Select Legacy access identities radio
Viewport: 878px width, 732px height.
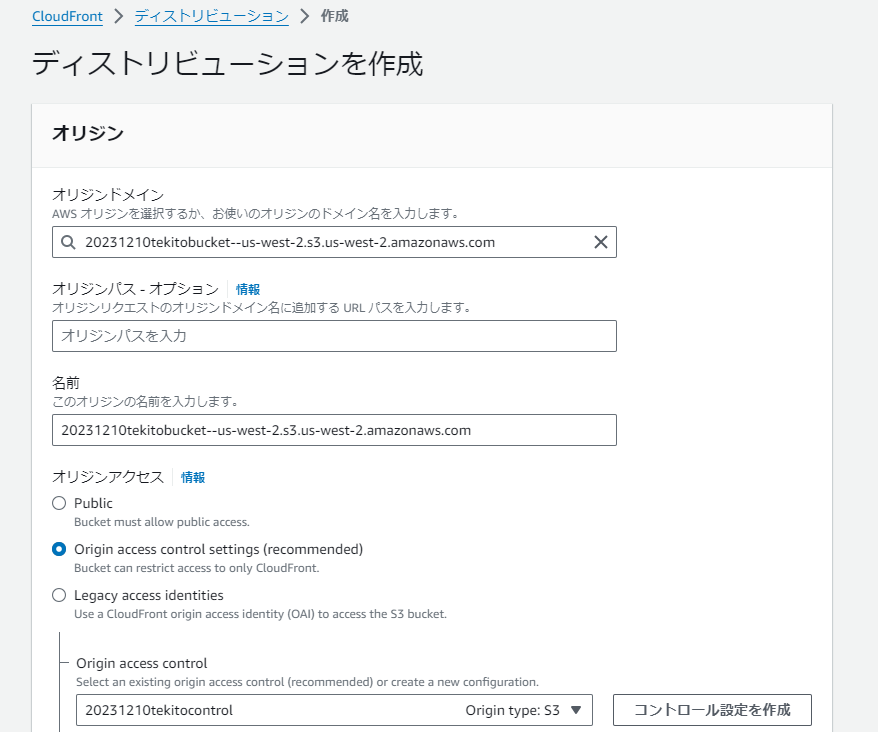(59, 595)
